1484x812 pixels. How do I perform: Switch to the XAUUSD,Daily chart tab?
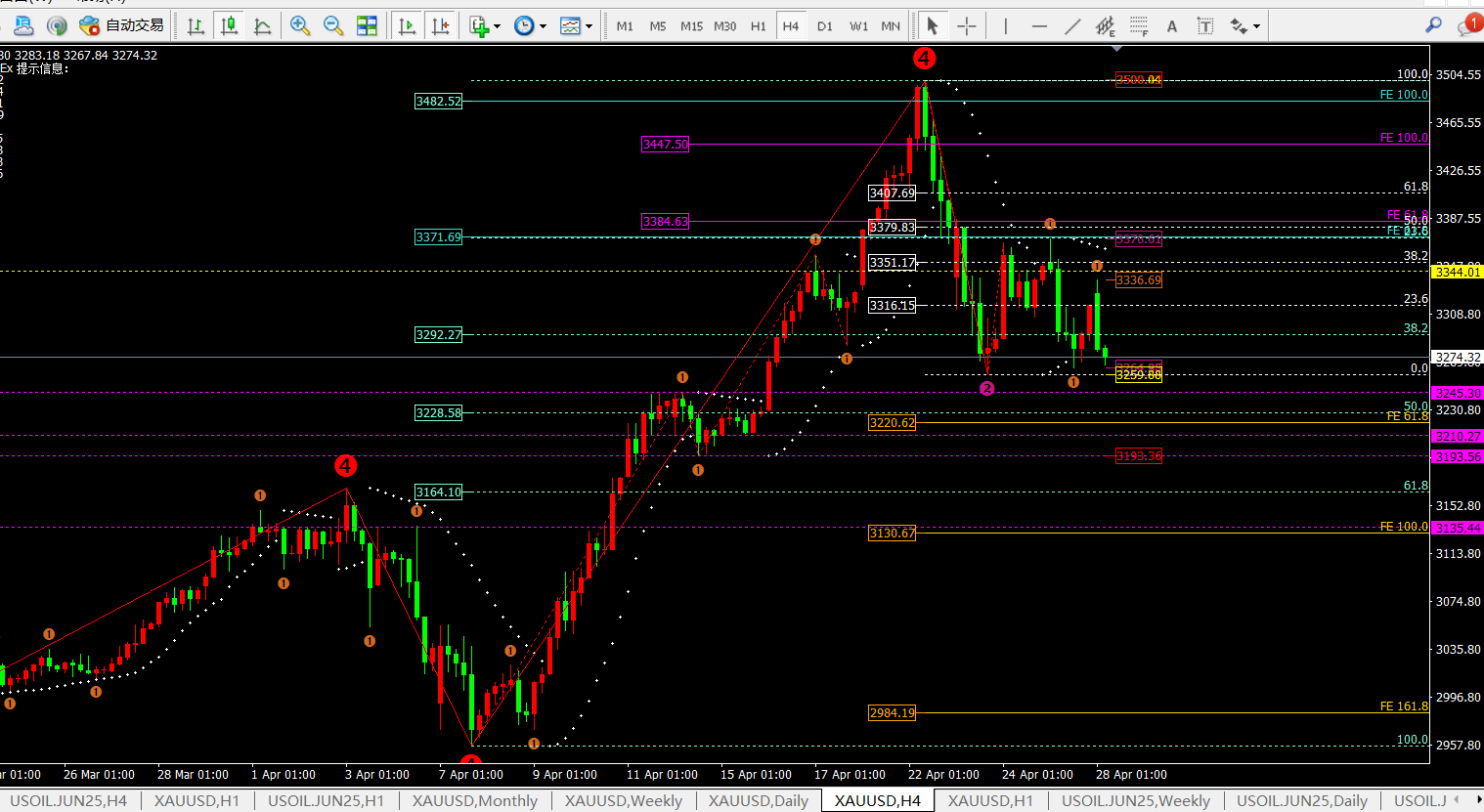758,801
